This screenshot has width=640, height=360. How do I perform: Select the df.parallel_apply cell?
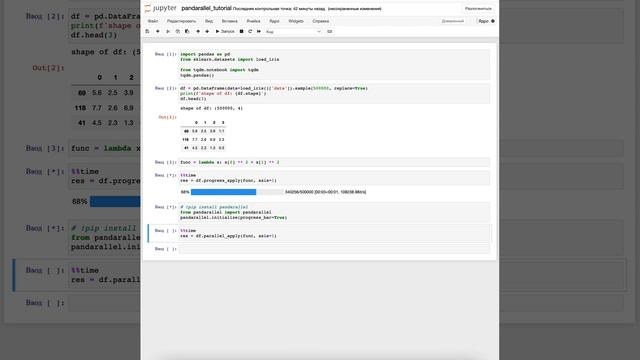coord(334,233)
